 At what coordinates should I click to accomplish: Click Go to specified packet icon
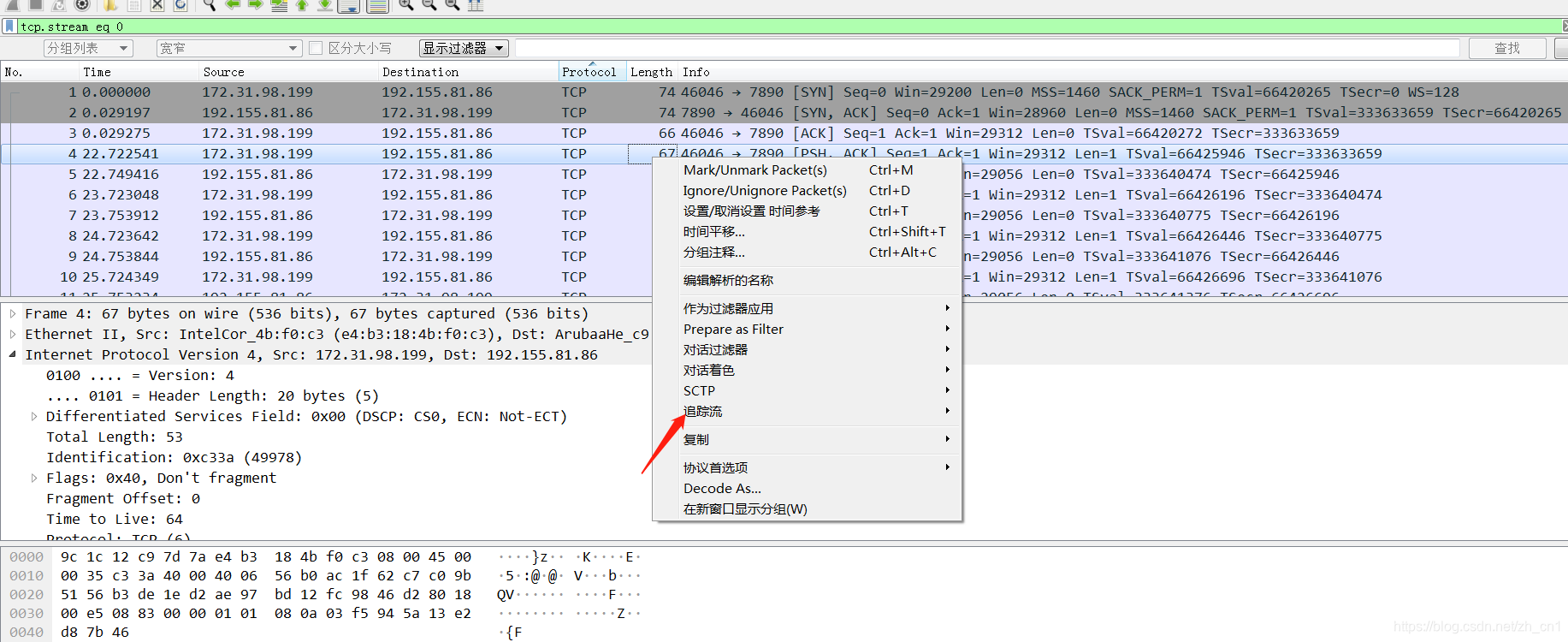point(279,4)
